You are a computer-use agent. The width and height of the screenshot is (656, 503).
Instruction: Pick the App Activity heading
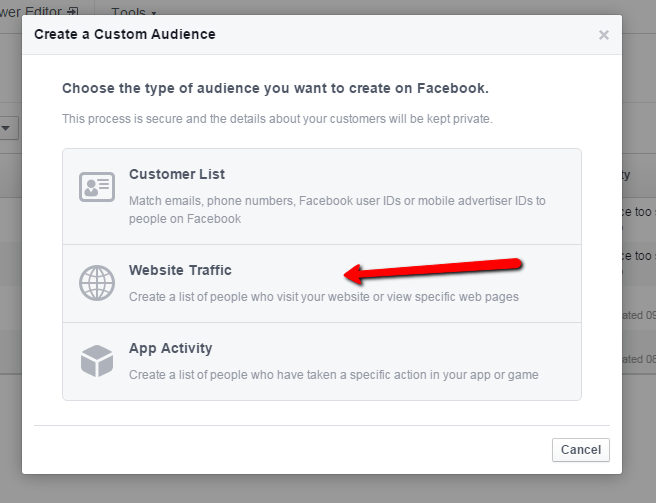tap(170, 348)
